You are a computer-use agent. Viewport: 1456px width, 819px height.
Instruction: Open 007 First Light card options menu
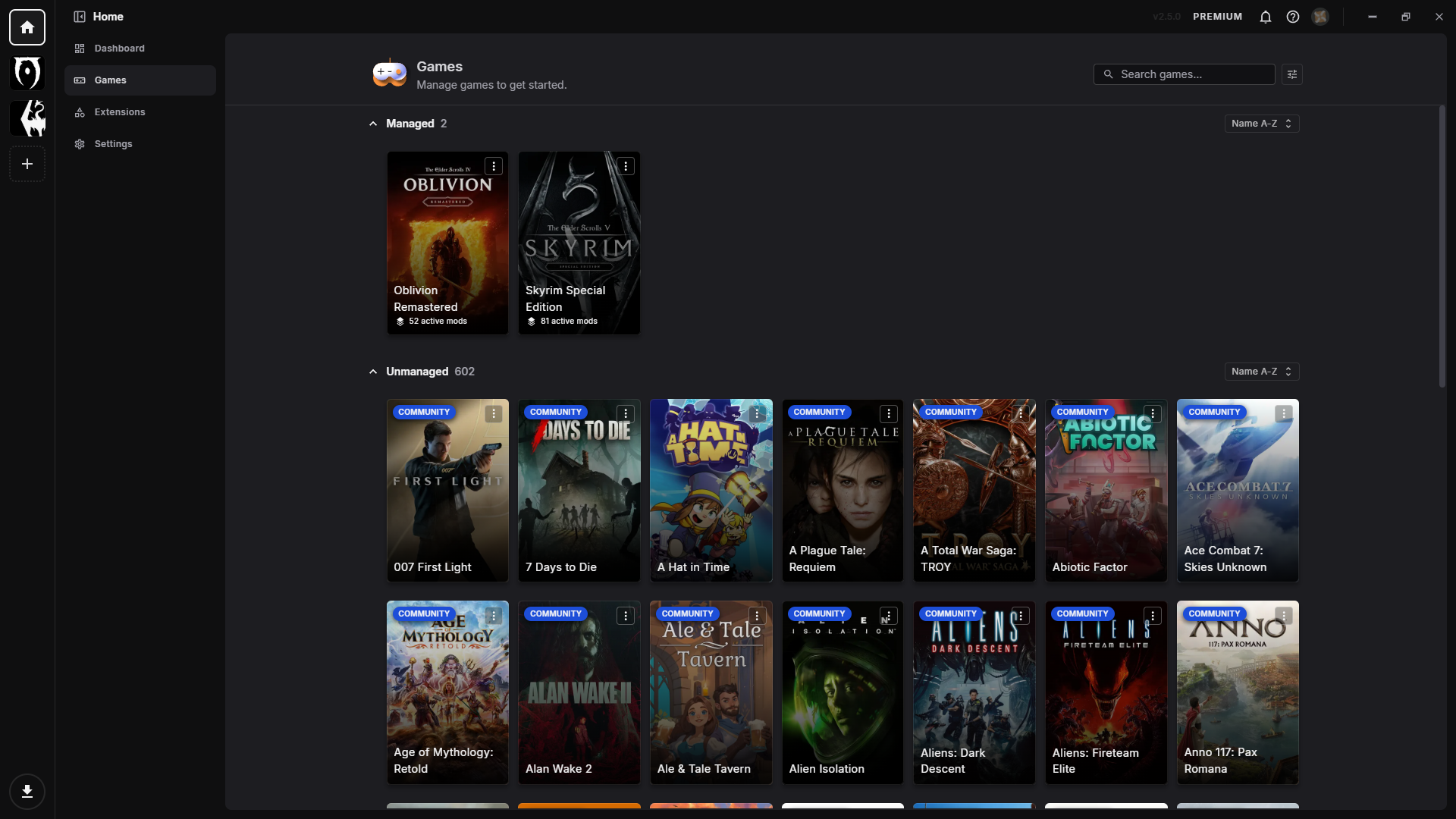(494, 413)
